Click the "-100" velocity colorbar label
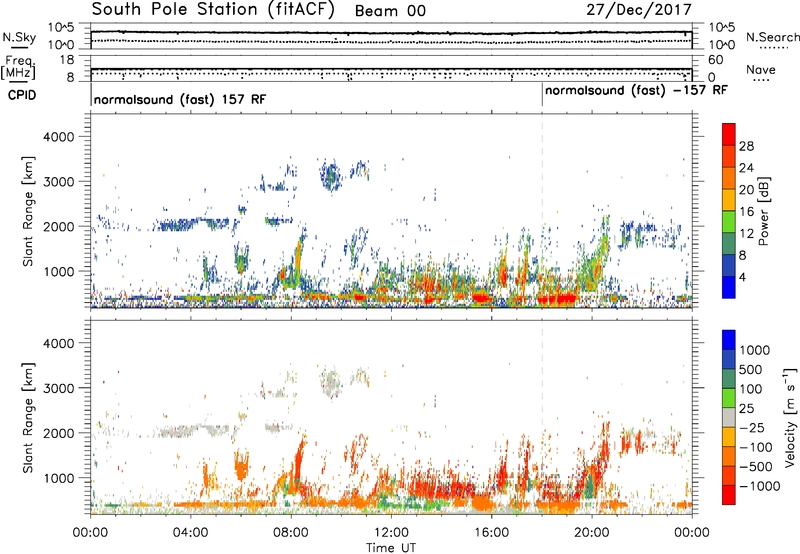800x554 pixels. click(x=755, y=447)
